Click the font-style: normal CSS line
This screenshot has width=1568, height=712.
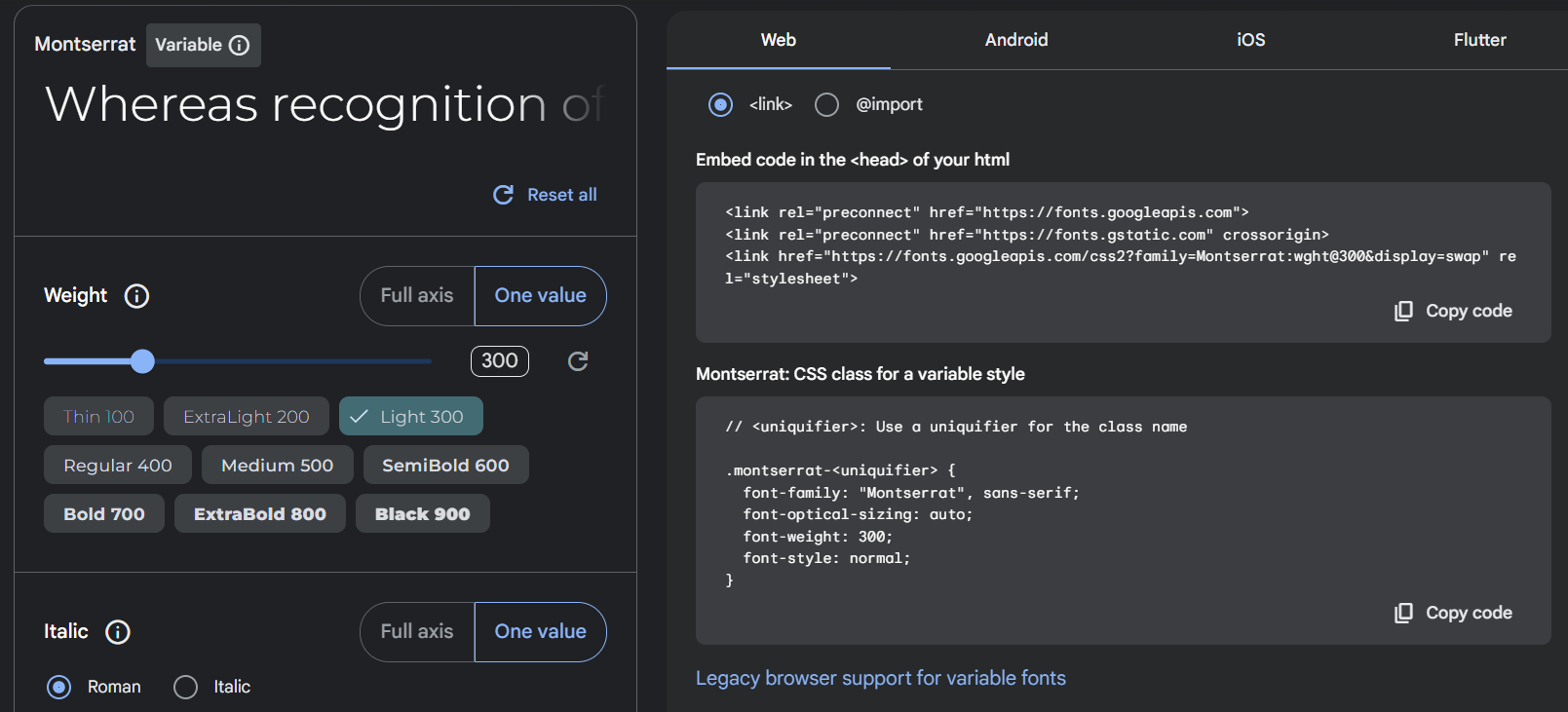(826, 558)
